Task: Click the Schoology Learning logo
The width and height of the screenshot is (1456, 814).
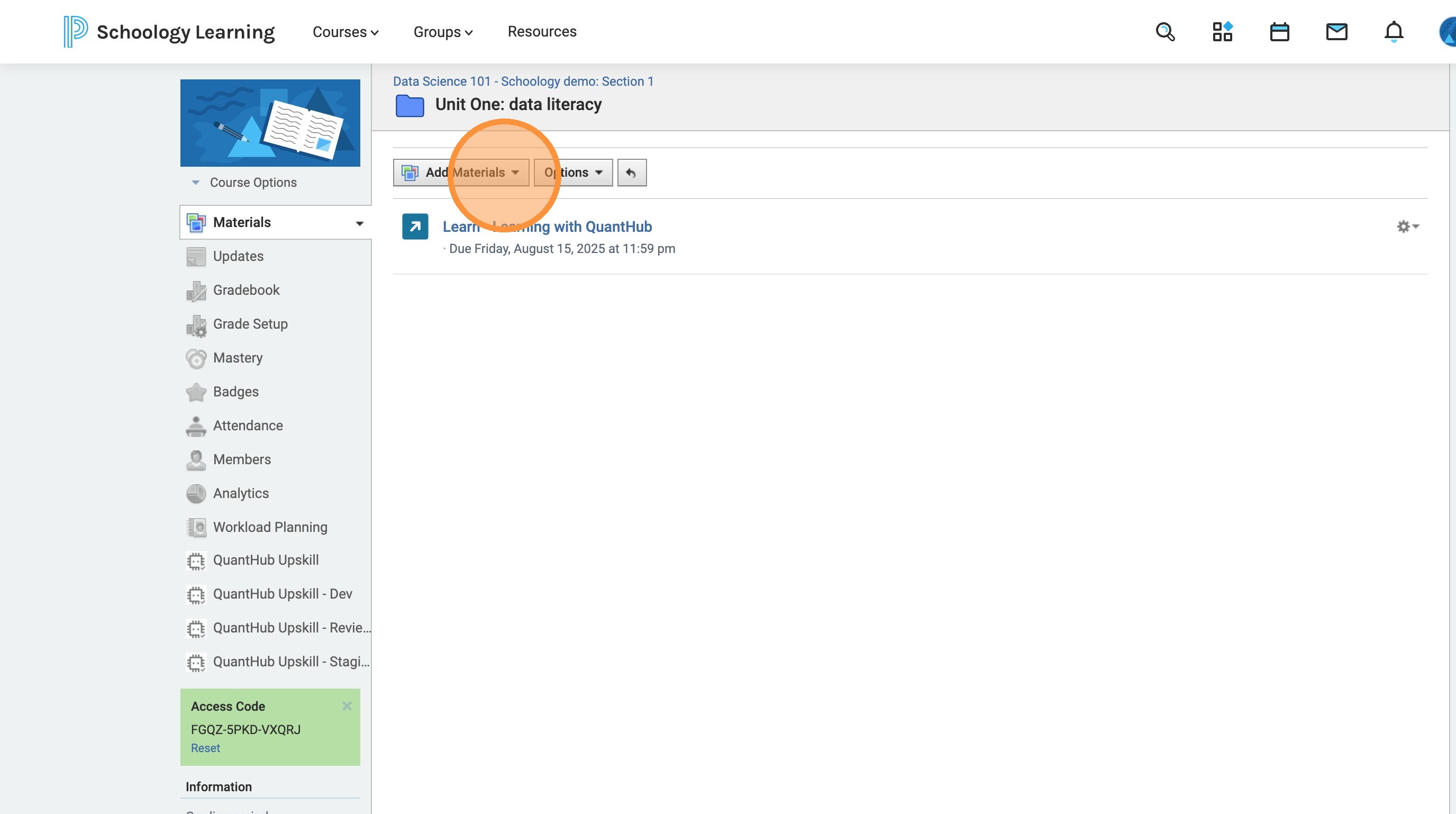Action: [x=169, y=32]
